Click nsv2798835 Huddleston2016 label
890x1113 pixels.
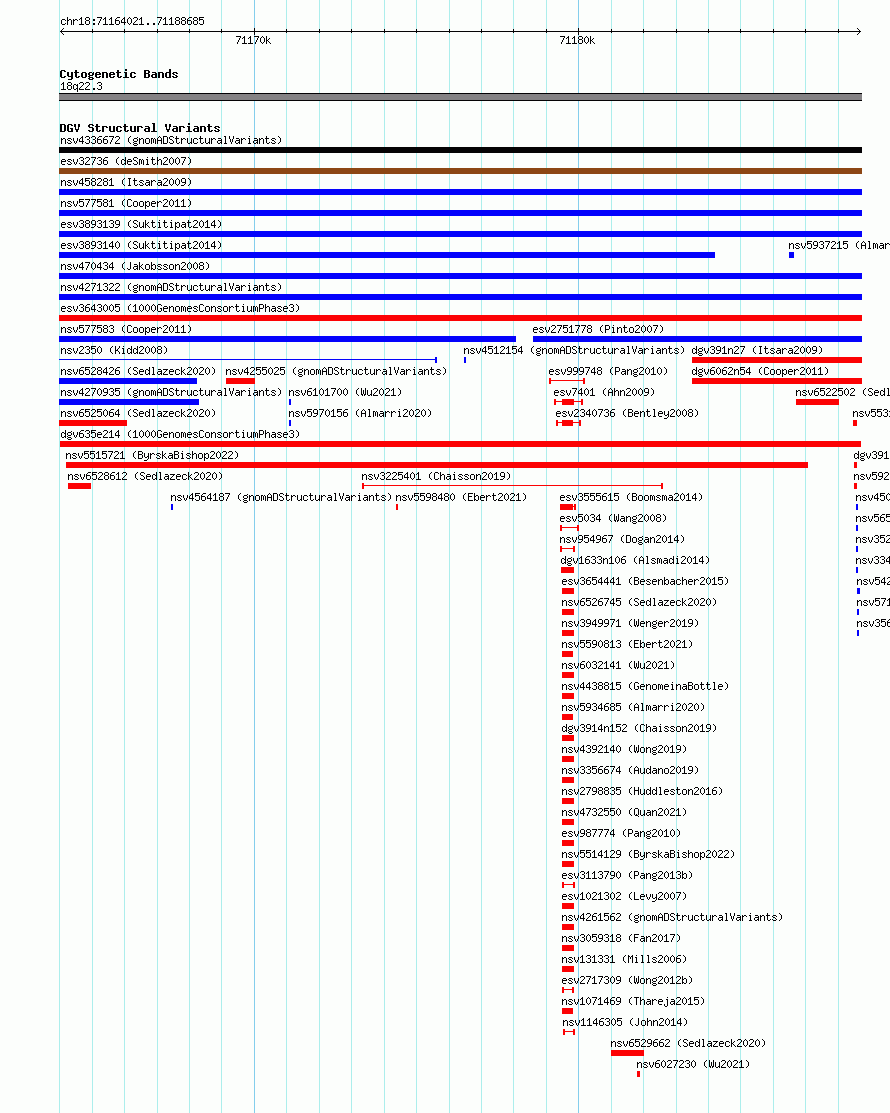[642, 791]
